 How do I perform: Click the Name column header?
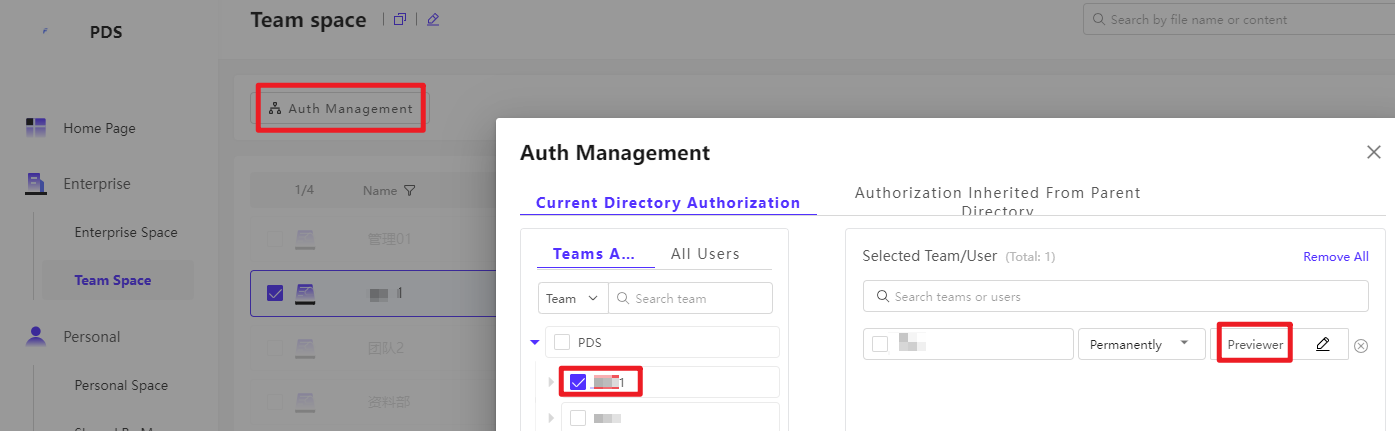380,190
